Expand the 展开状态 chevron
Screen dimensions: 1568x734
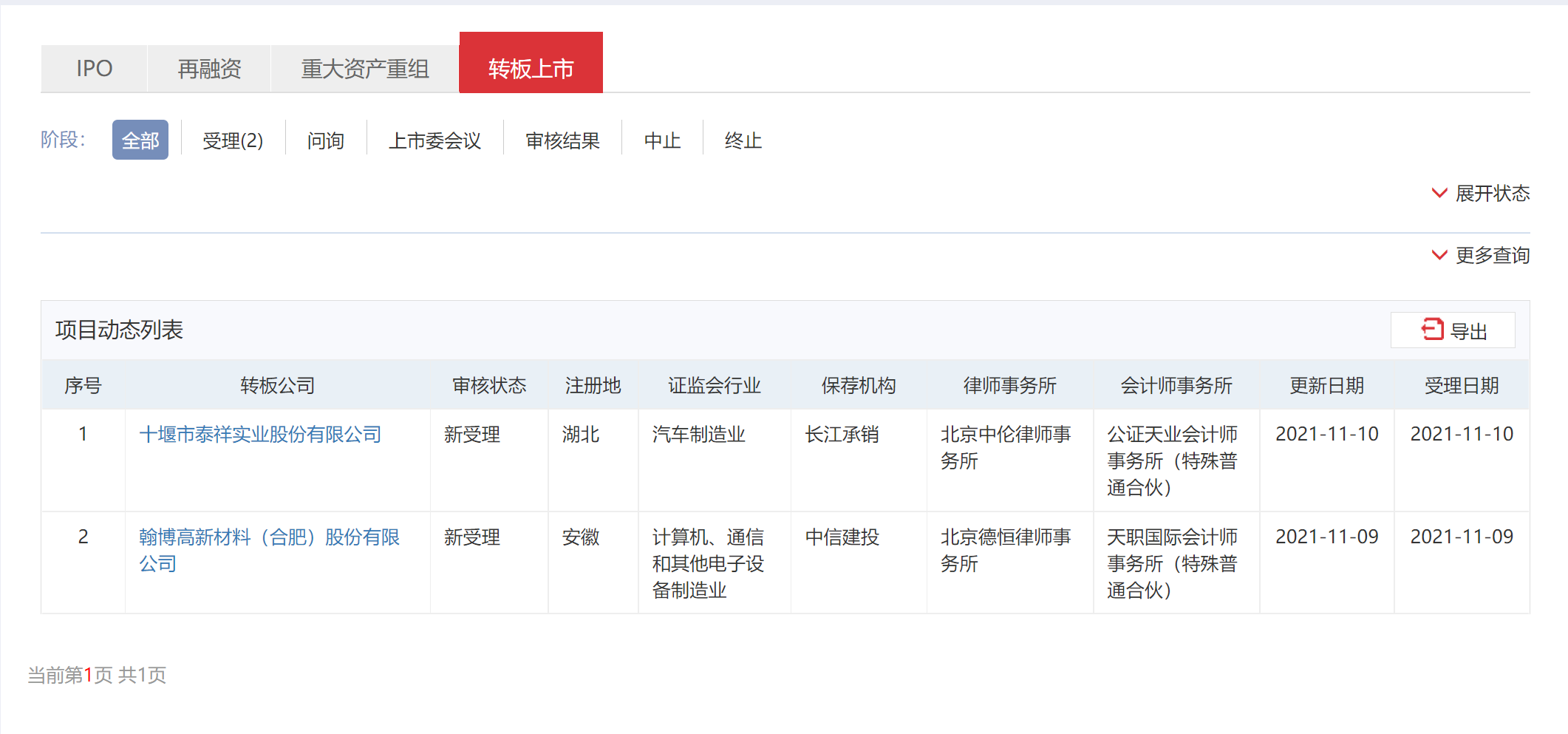click(x=1439, y=194)
